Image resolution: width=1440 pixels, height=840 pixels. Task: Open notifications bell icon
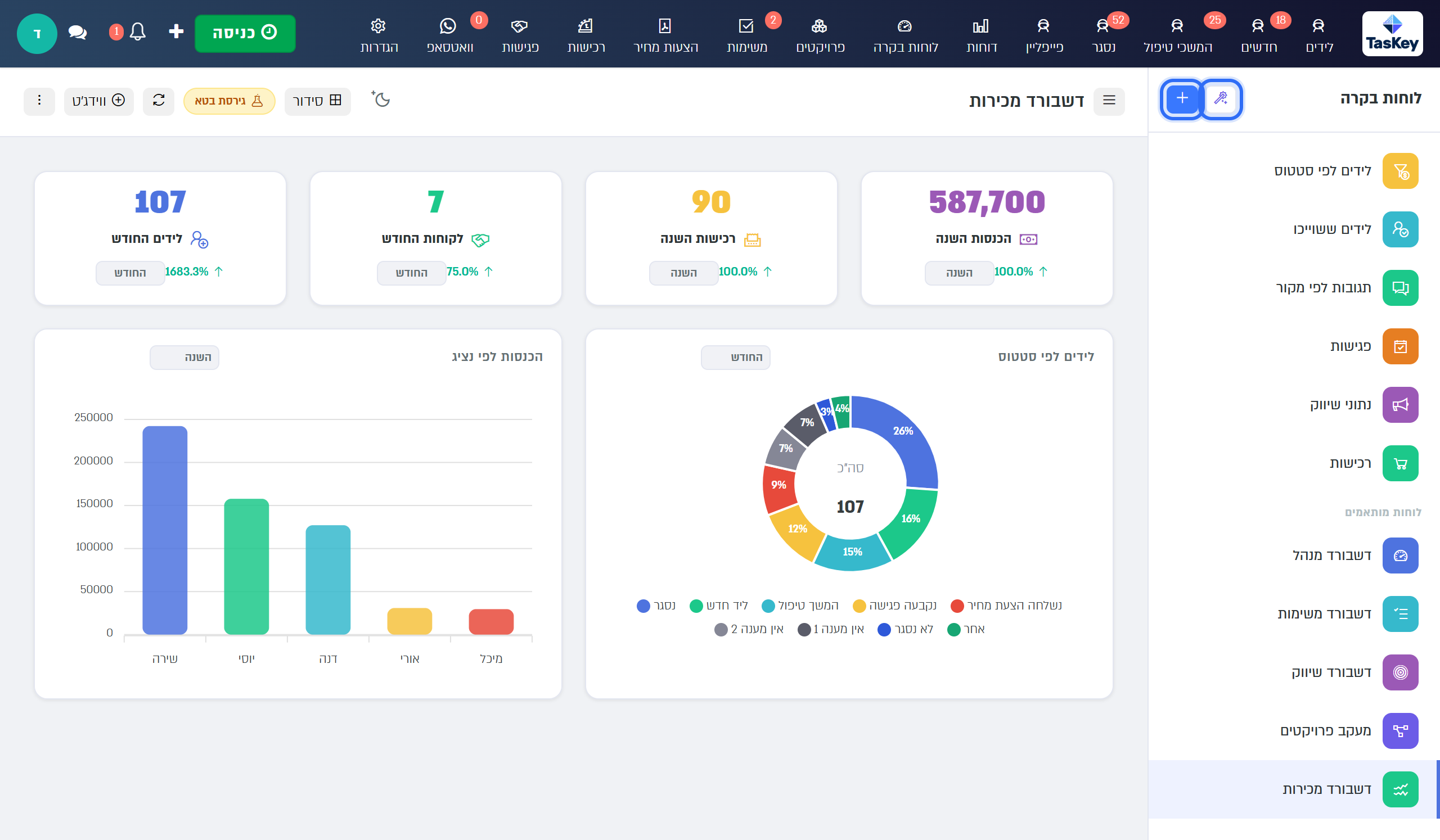click(138, 32)
